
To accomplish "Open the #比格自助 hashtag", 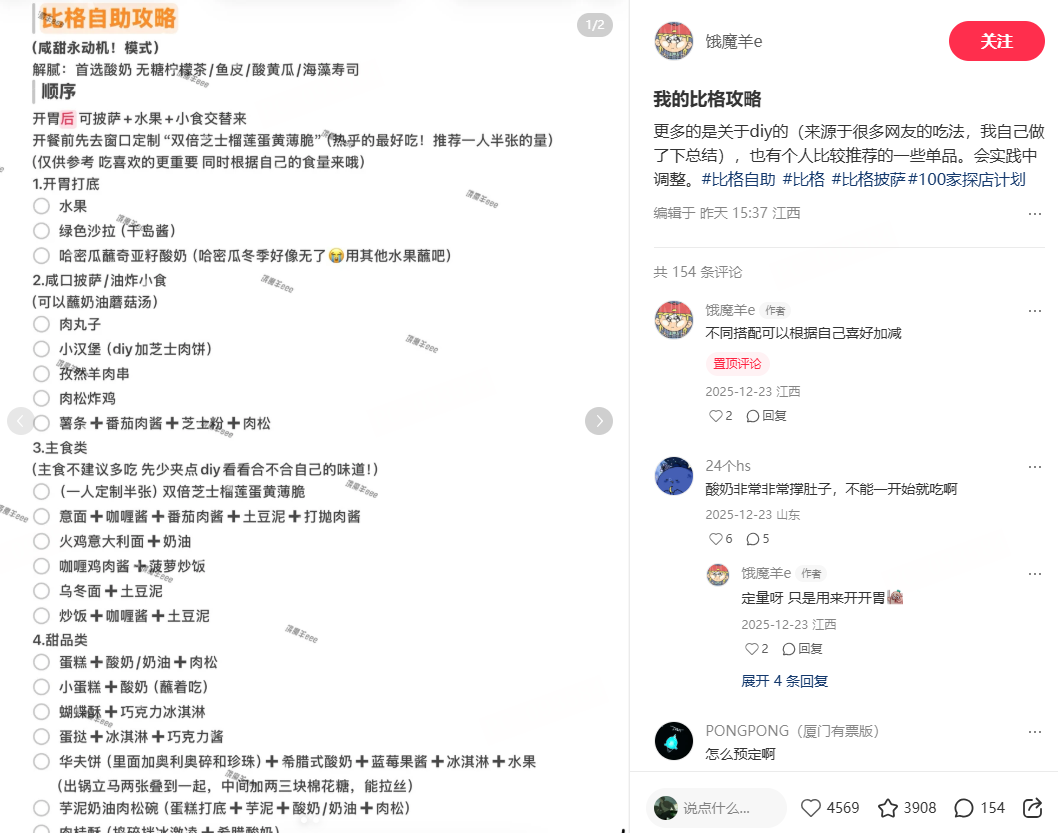I will pyautogui.click(x=738, y=179).
